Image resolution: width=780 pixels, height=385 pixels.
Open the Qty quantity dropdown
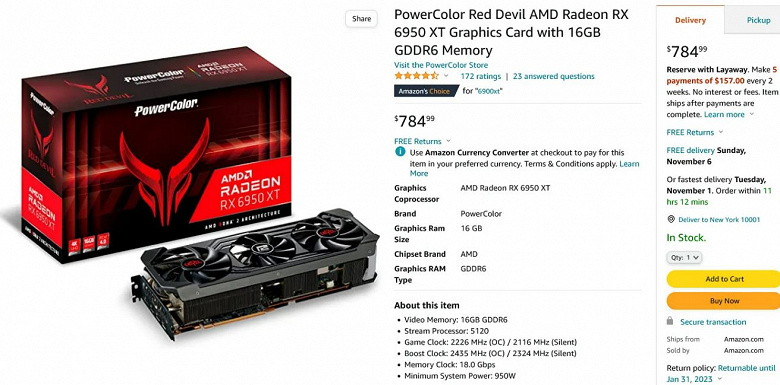pos(684,258)
